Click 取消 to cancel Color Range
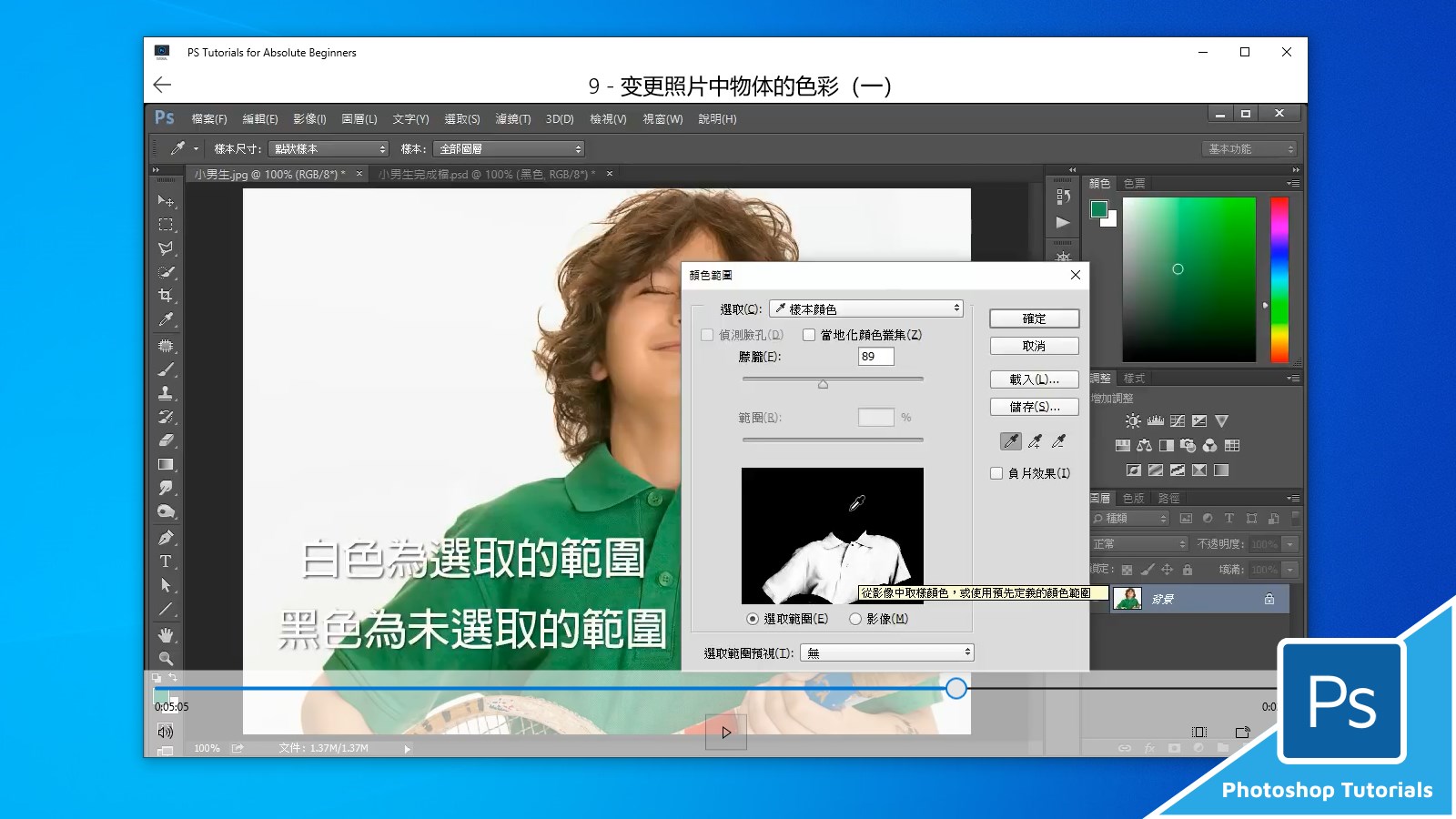Viewport: 1456px width, 819px height. point(1035,346)
